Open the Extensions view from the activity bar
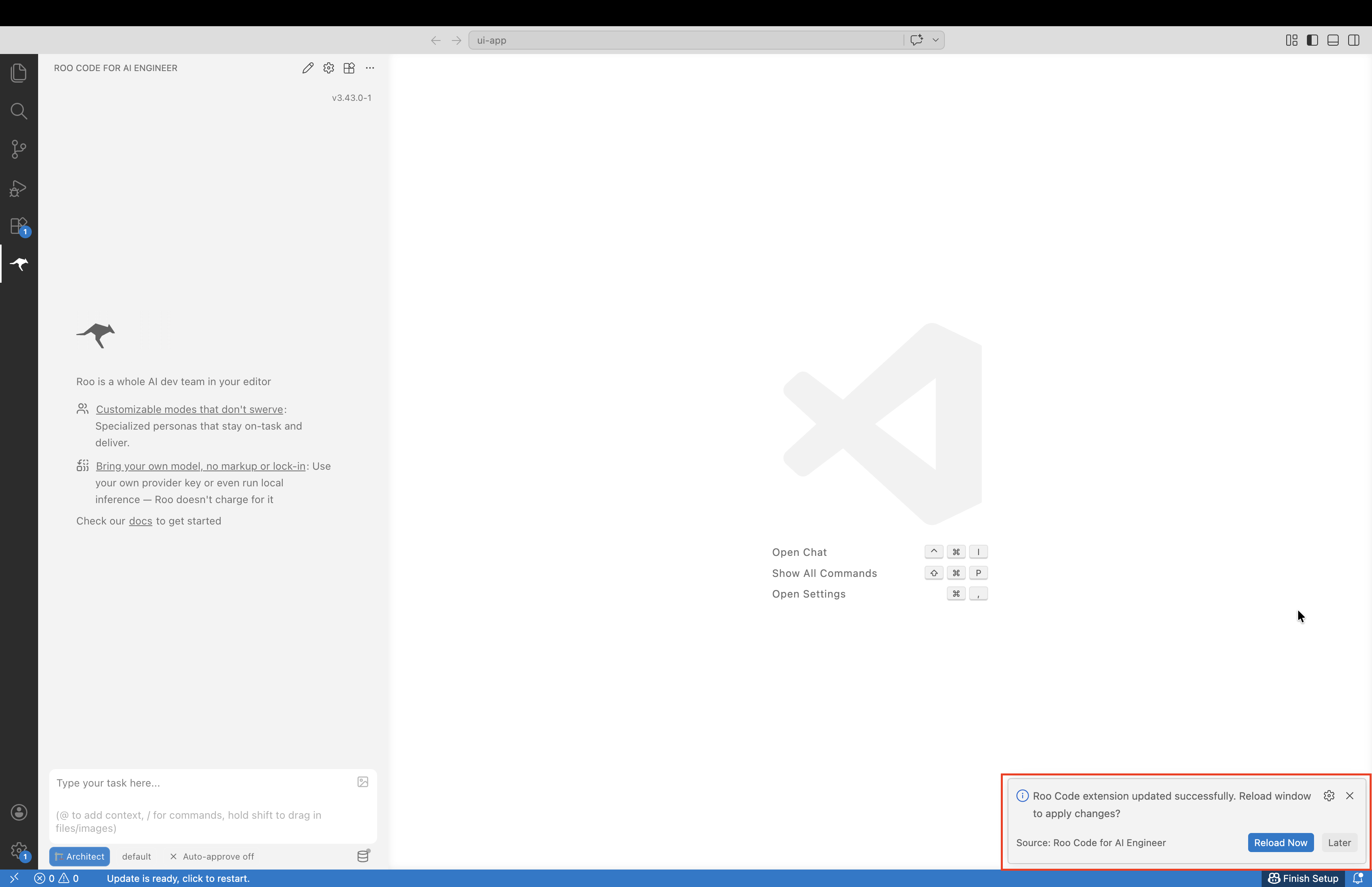Viewport: 1372px width, 887px height. pos(18,225)
